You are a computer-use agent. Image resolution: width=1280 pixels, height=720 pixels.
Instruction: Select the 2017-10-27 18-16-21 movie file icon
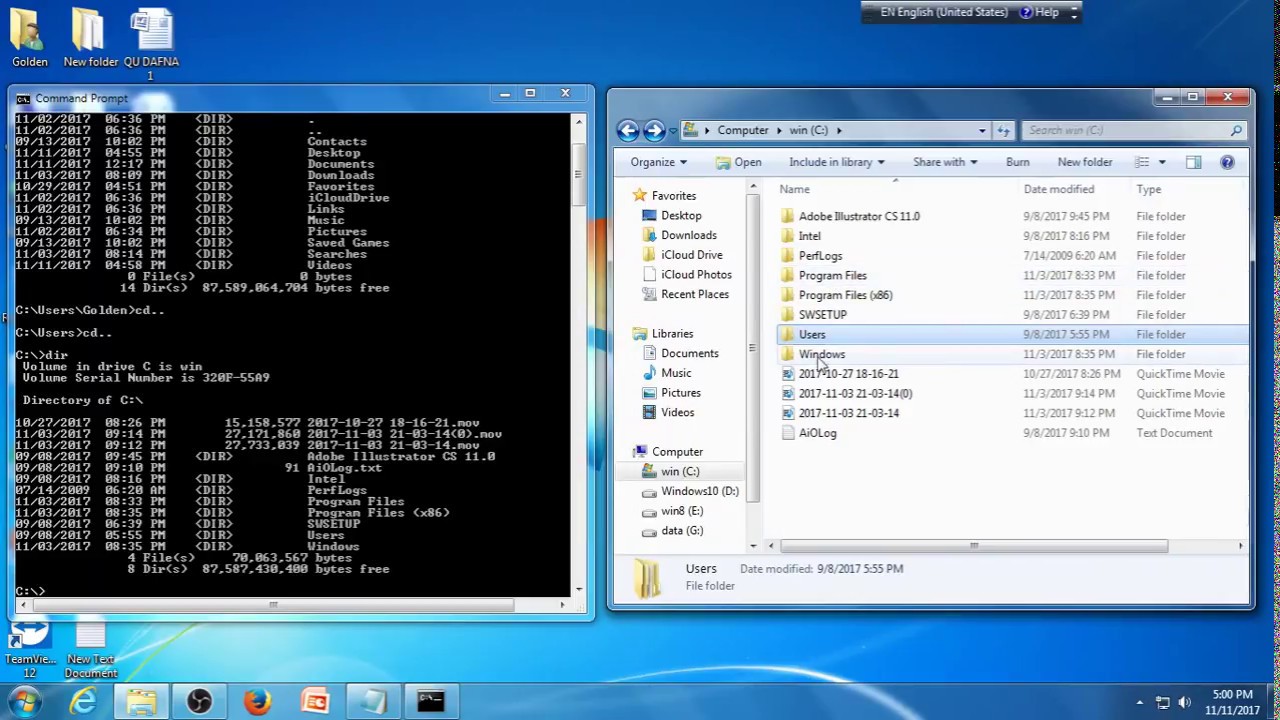tap(788, 374)
